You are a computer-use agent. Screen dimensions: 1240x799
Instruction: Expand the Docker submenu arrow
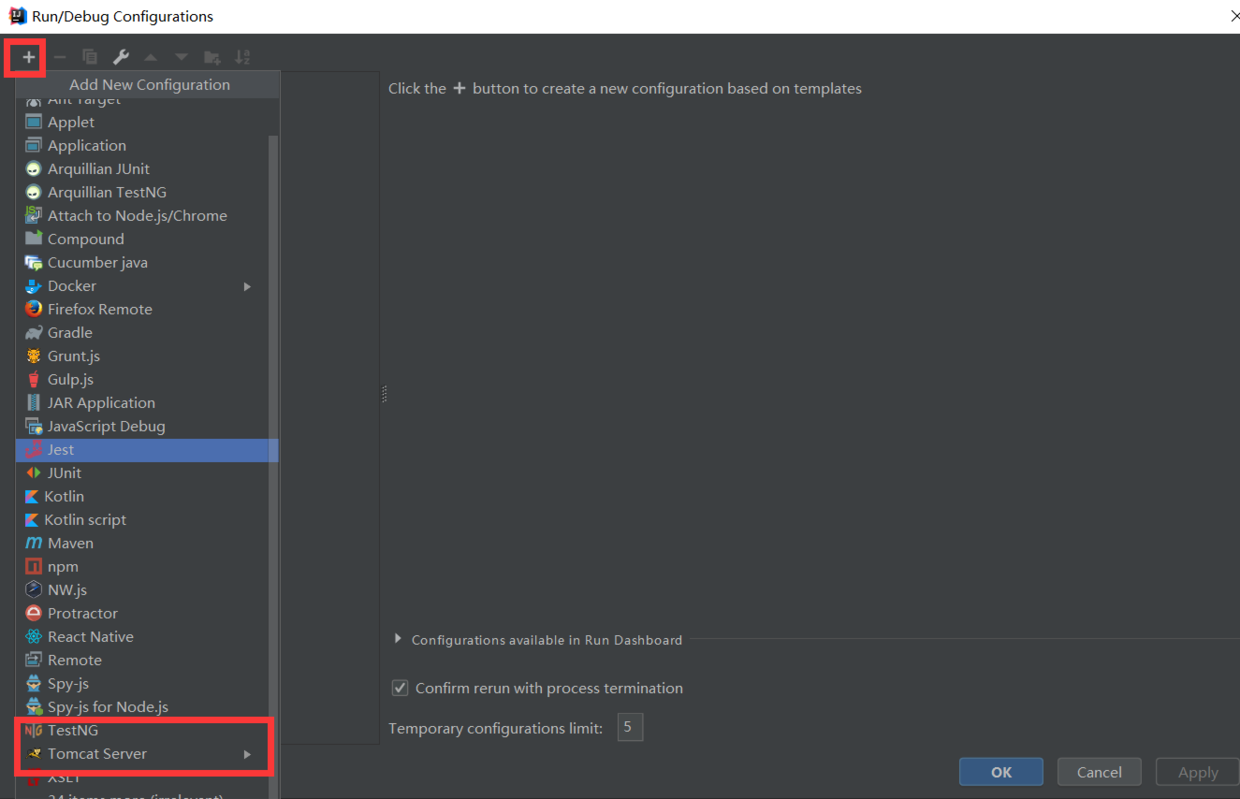pyautogui.click(x=247, y=286)
